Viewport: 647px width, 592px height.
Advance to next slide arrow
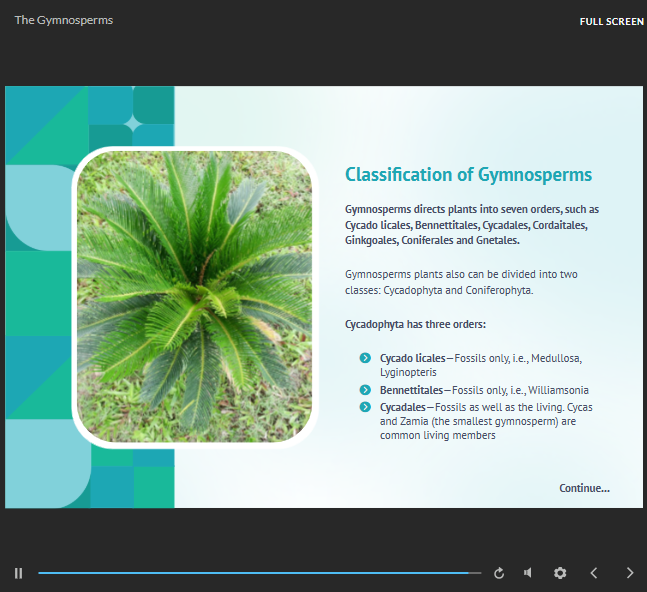pos(629,573)
